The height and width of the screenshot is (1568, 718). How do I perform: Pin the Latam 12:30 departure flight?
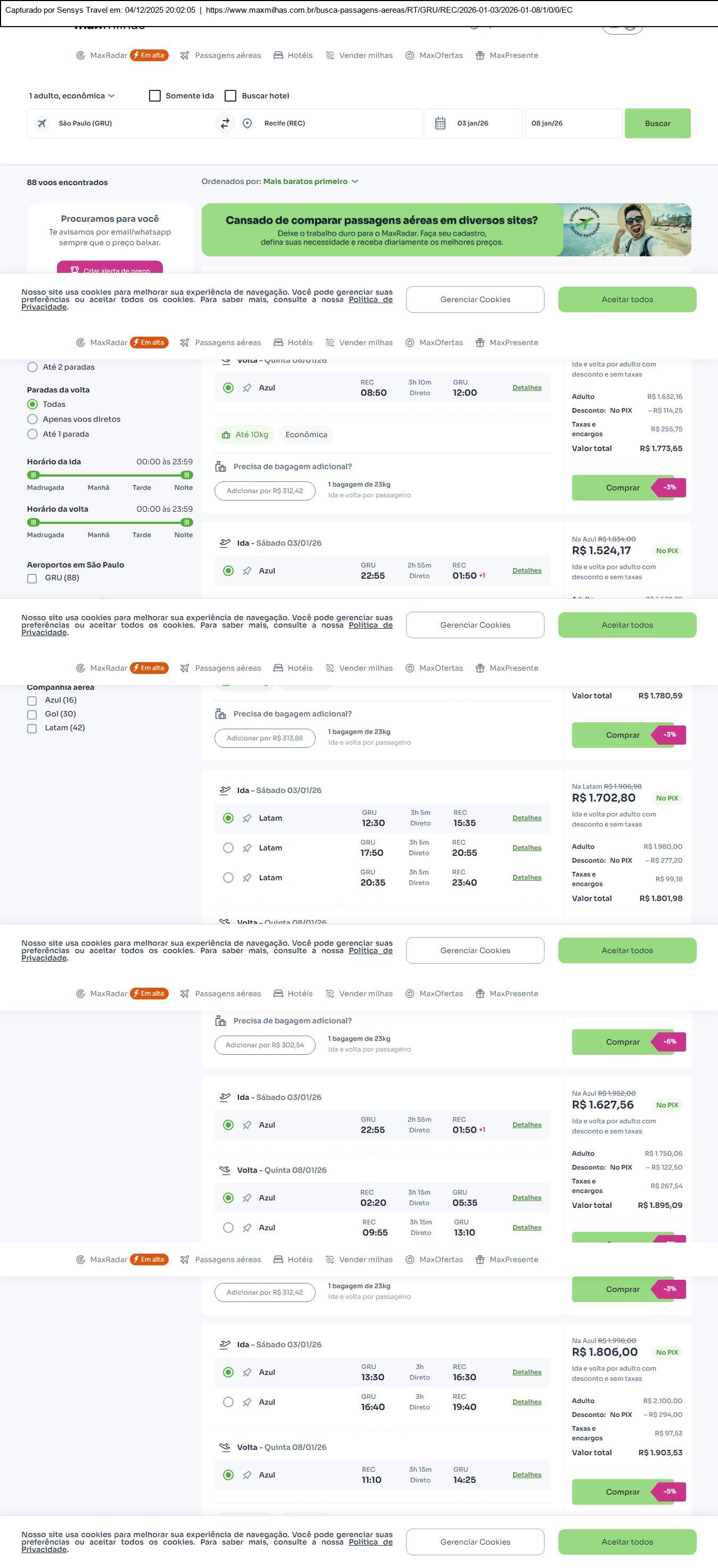[x=246, y=818]
